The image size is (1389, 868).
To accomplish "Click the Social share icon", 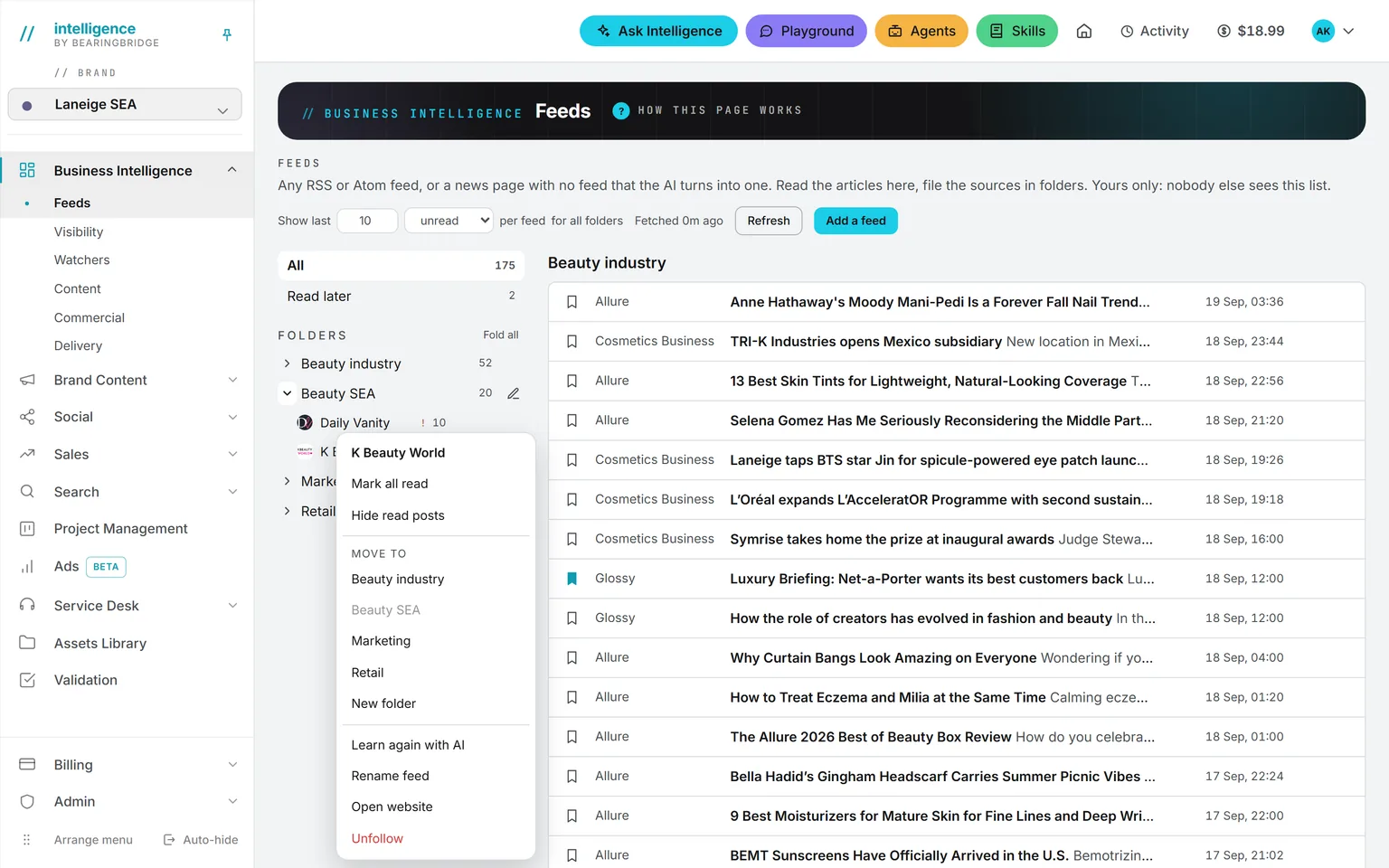I will click(x=27, y=417).
